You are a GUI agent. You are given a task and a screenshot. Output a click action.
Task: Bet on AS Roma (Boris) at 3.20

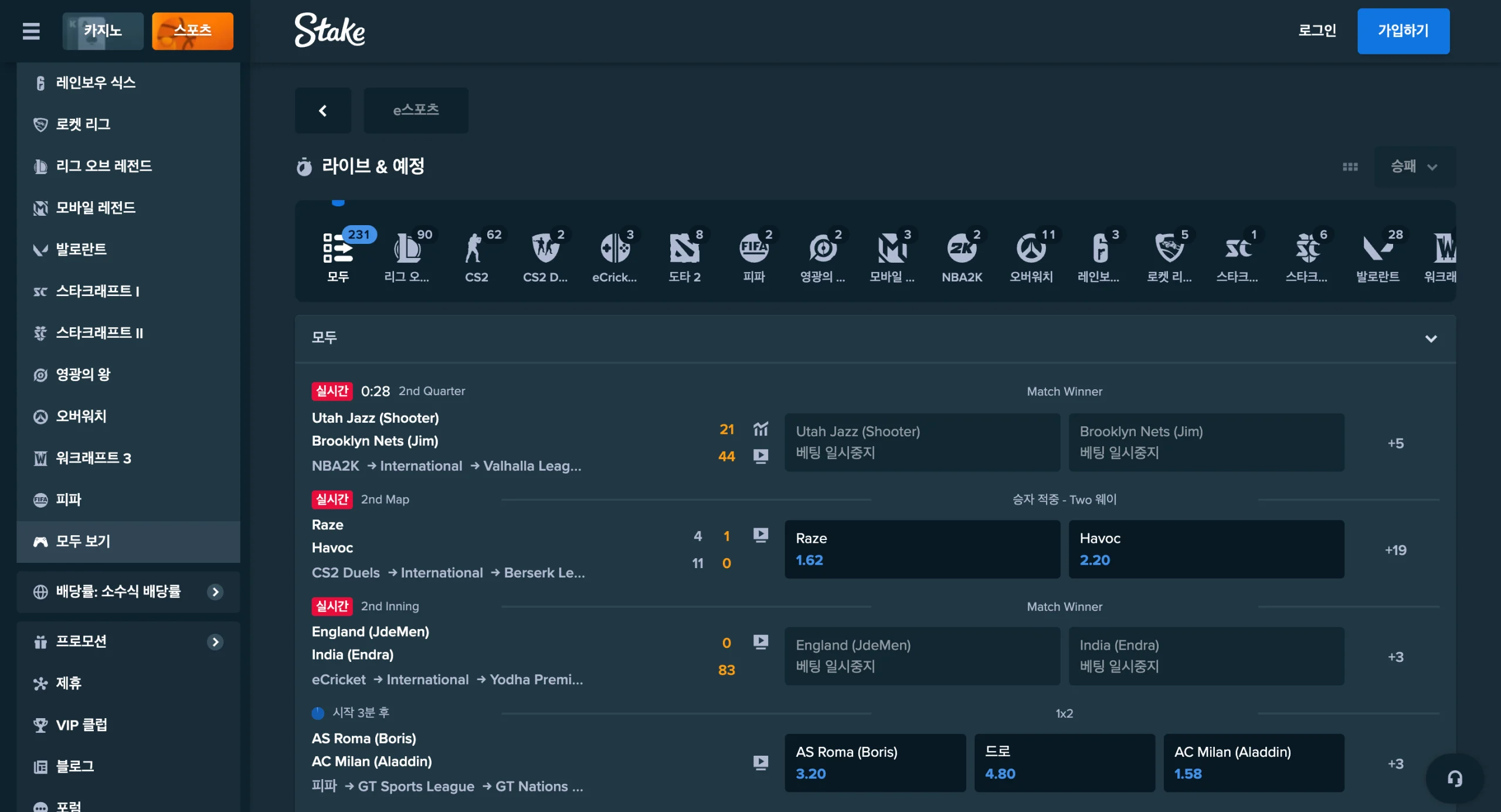875,763
